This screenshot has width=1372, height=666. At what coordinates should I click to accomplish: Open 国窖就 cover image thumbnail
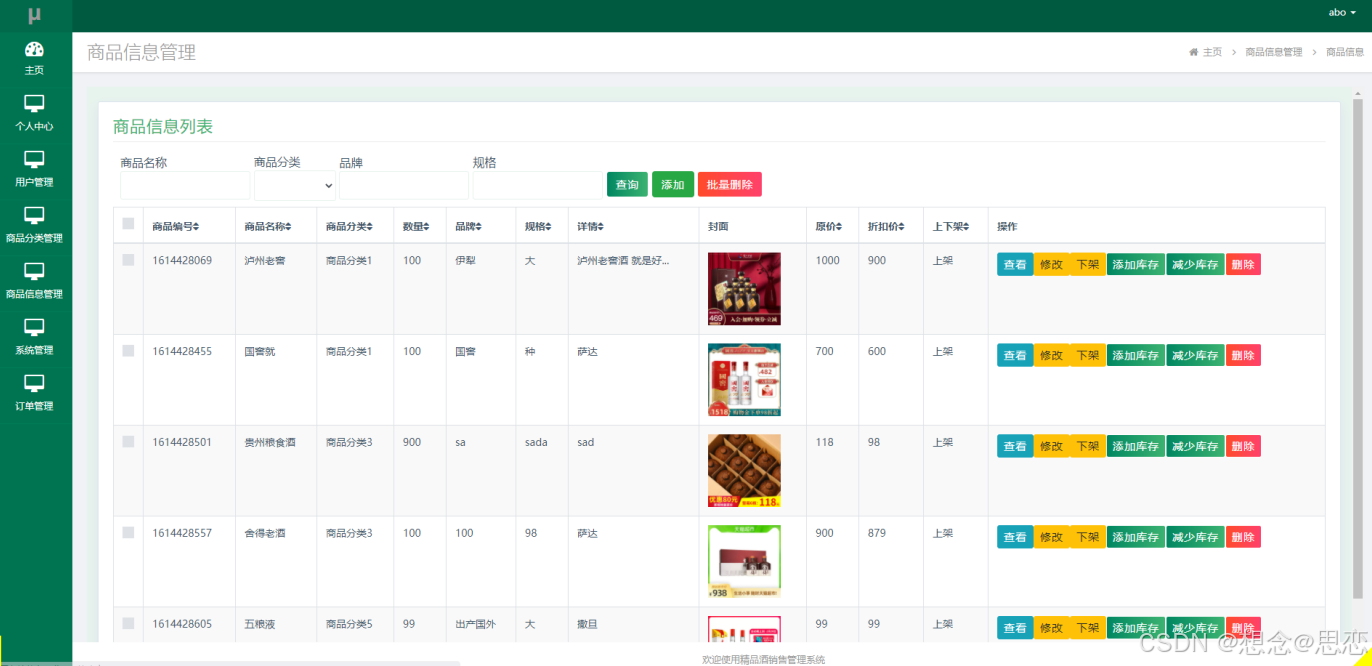tap(744, 380)
